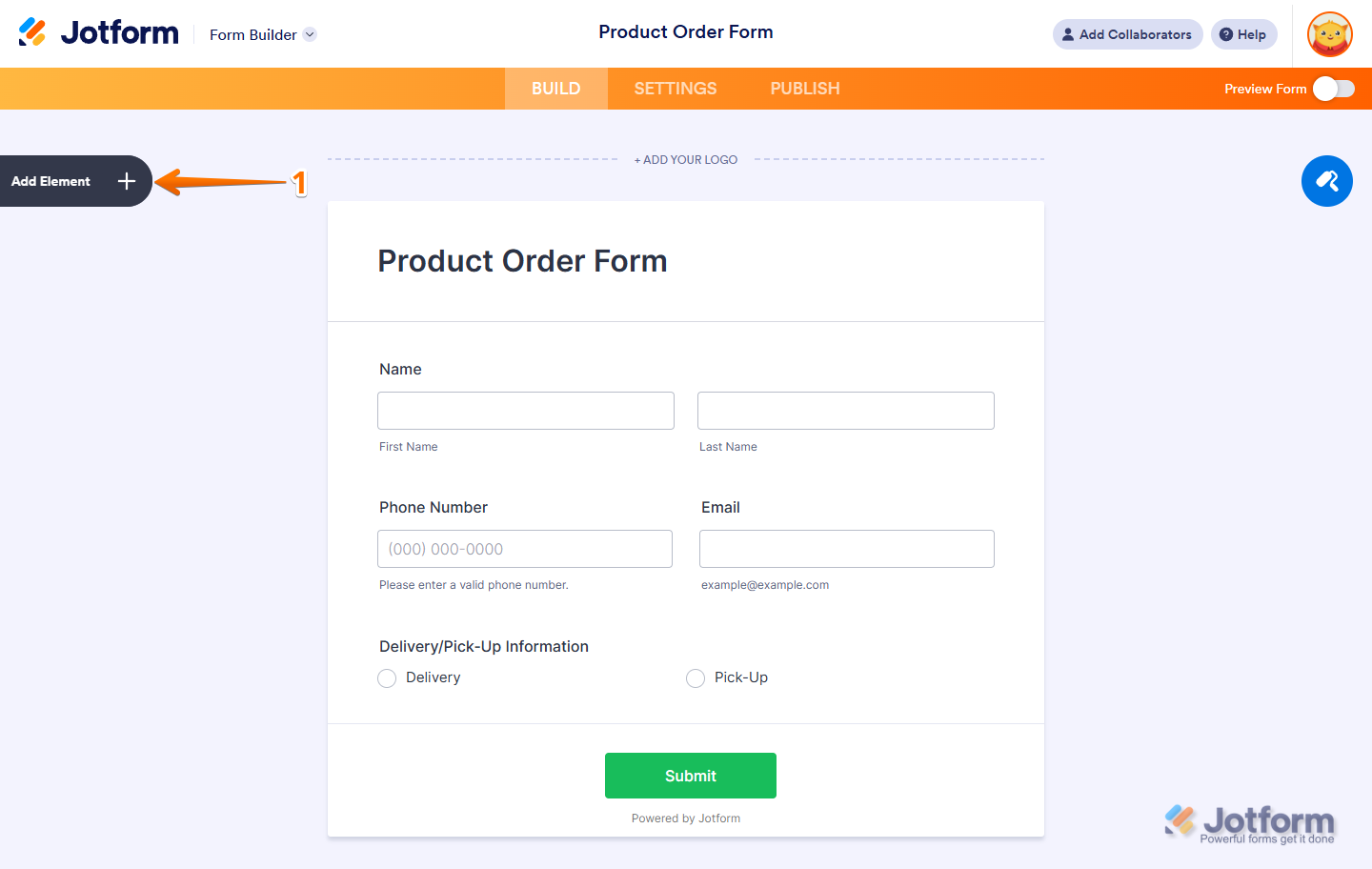Image resolution: width=1372 pixels, height=869 pixels.
Task: Select the Delivery radio button
Action: pyautogui.click(x=387, y=677)
